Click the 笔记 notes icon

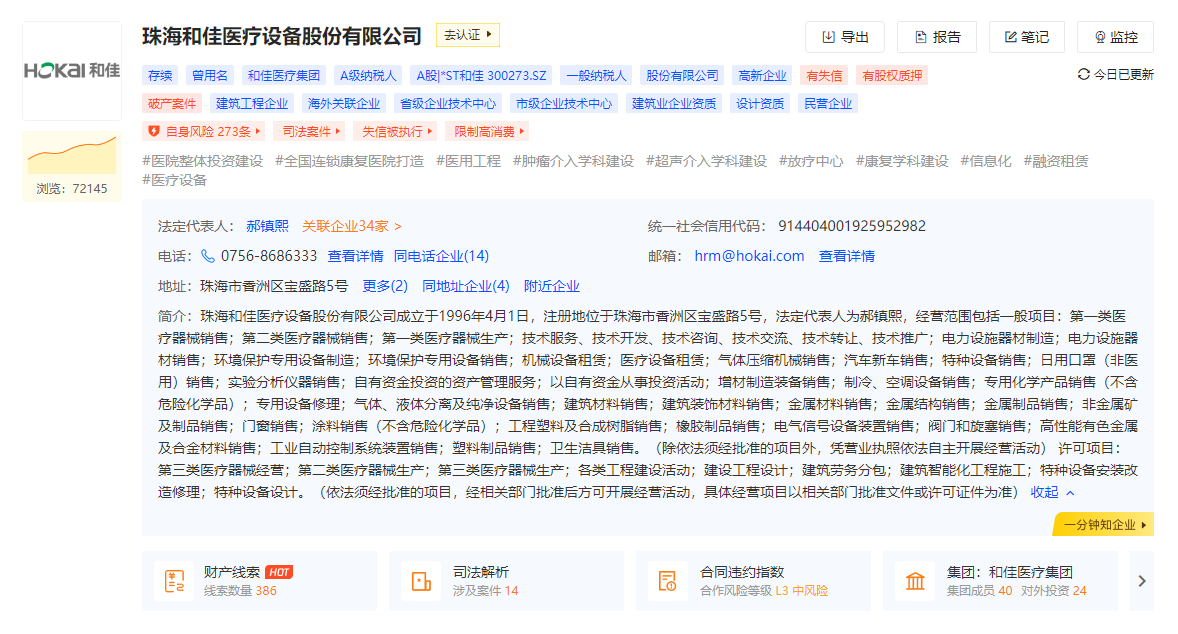pos(1009,37)
